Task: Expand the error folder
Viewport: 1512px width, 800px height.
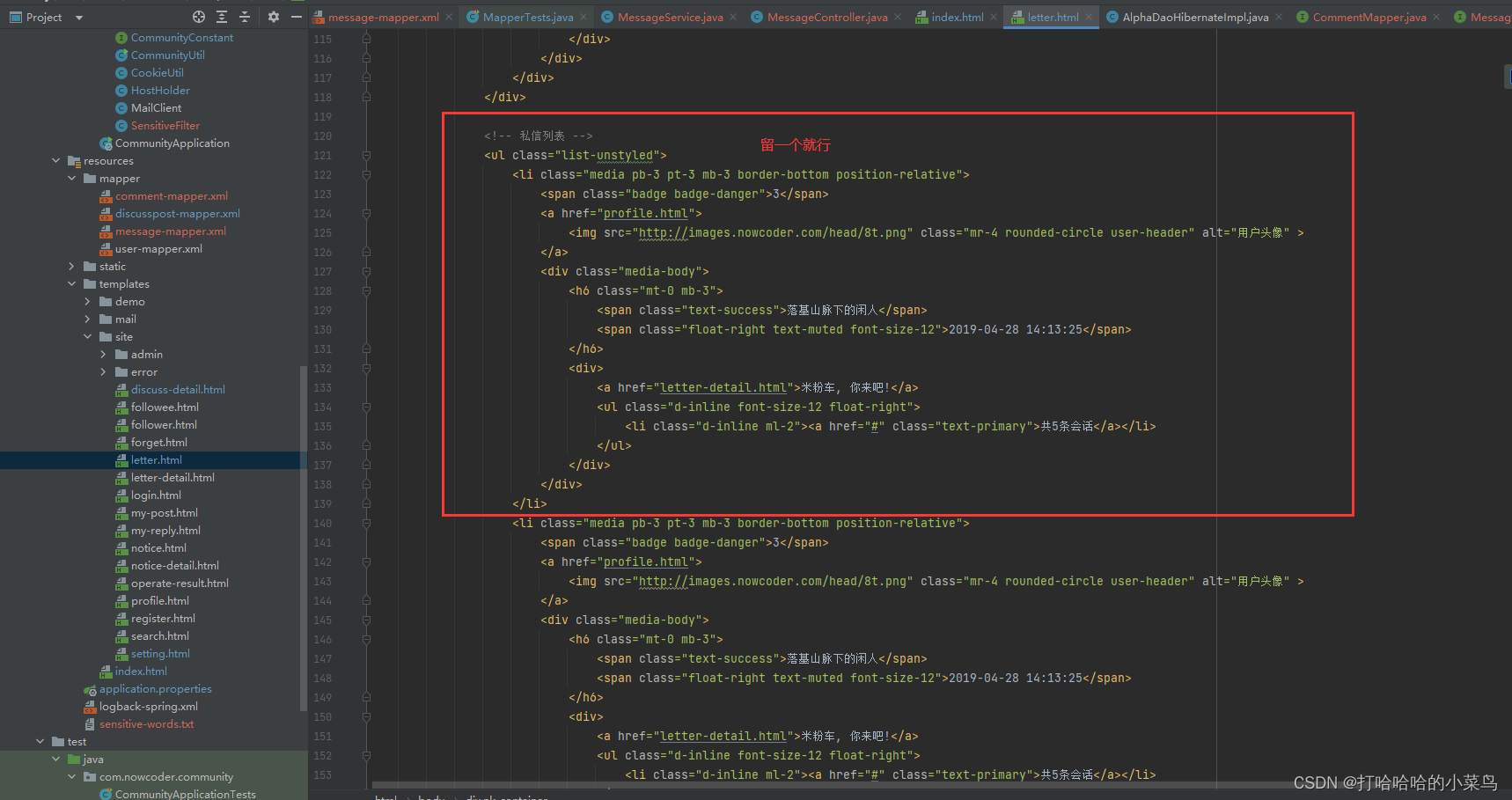Action: (x=104, y=371)
